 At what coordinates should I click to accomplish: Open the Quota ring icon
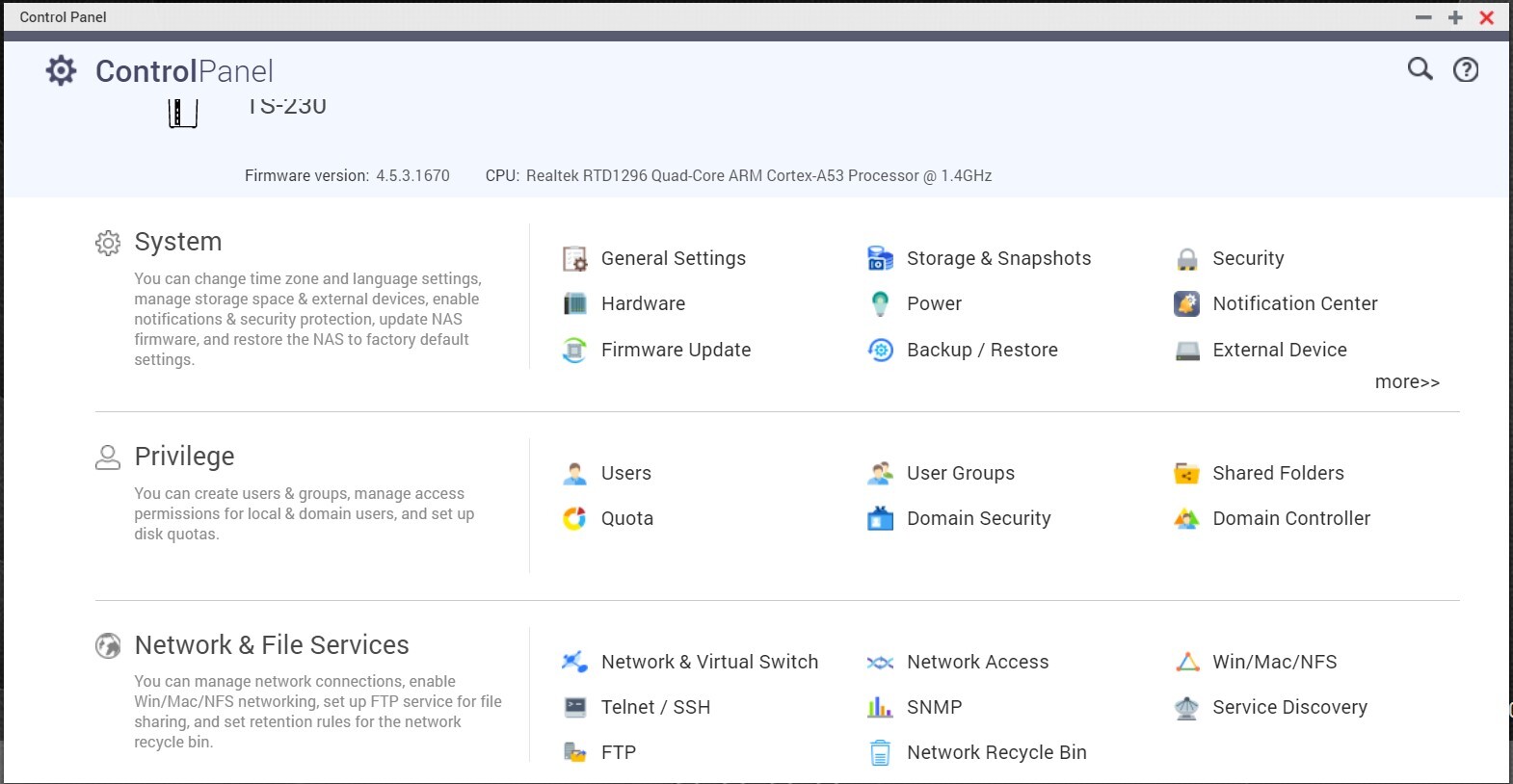[575, 518]
